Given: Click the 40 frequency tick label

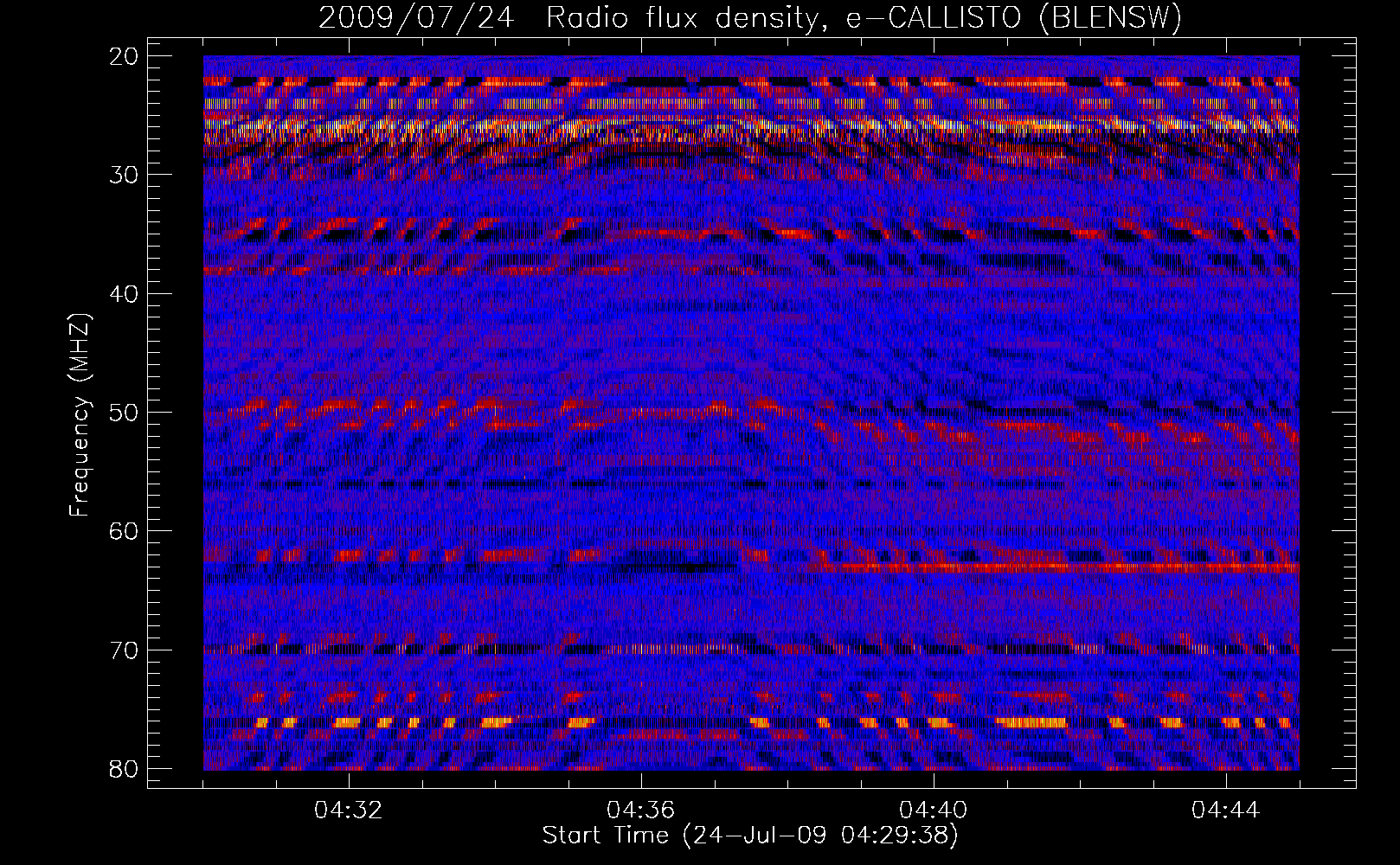Looking at the screenshot, I should coord(125,294).
